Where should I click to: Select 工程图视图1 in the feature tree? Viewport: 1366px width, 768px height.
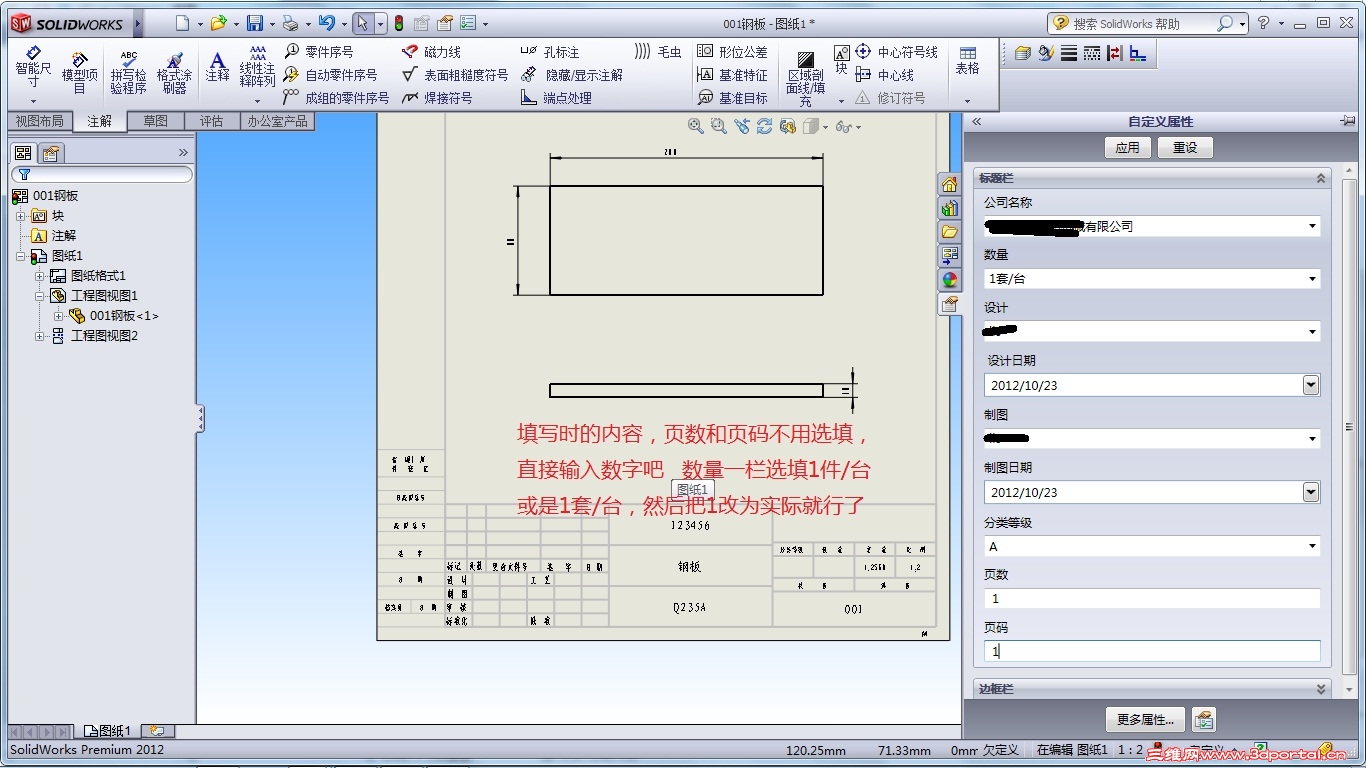tap(104, 296)
